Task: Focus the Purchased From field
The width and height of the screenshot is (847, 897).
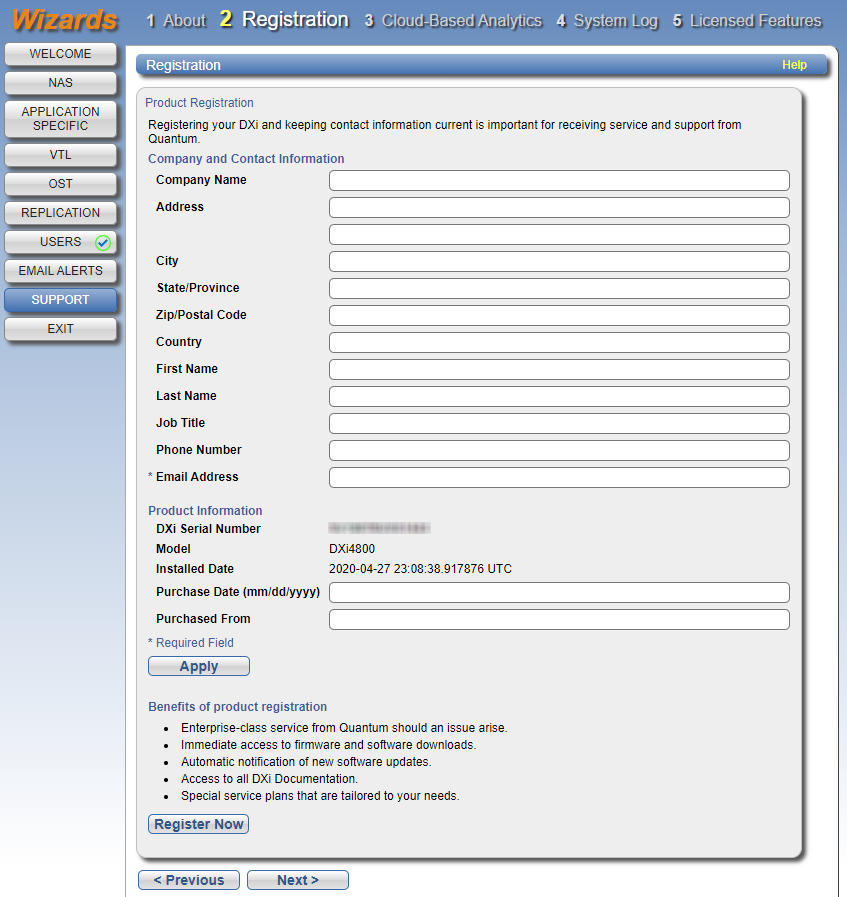Action: point(559,620)
